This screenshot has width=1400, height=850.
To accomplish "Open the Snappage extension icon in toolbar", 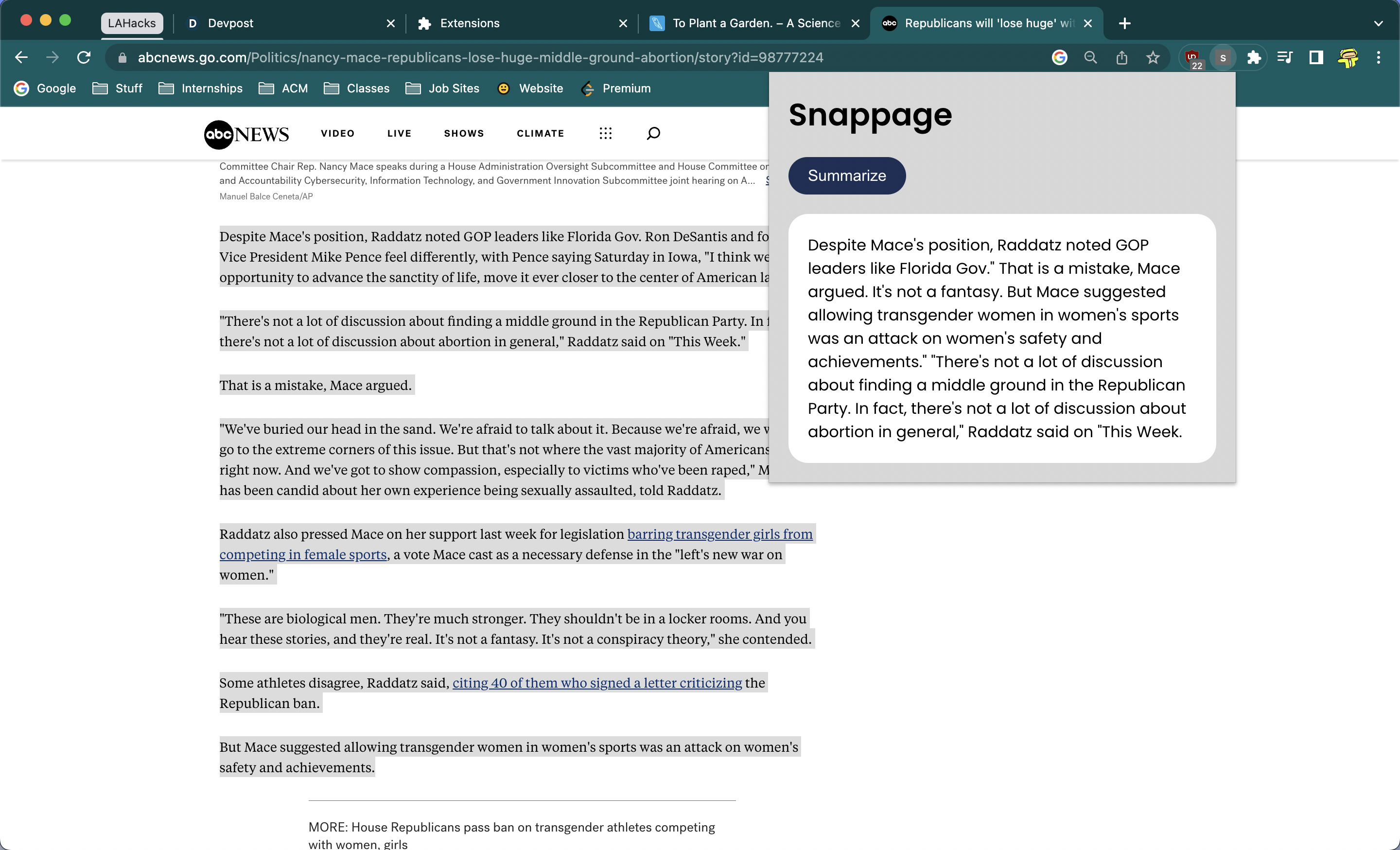I will (1223, 57).
